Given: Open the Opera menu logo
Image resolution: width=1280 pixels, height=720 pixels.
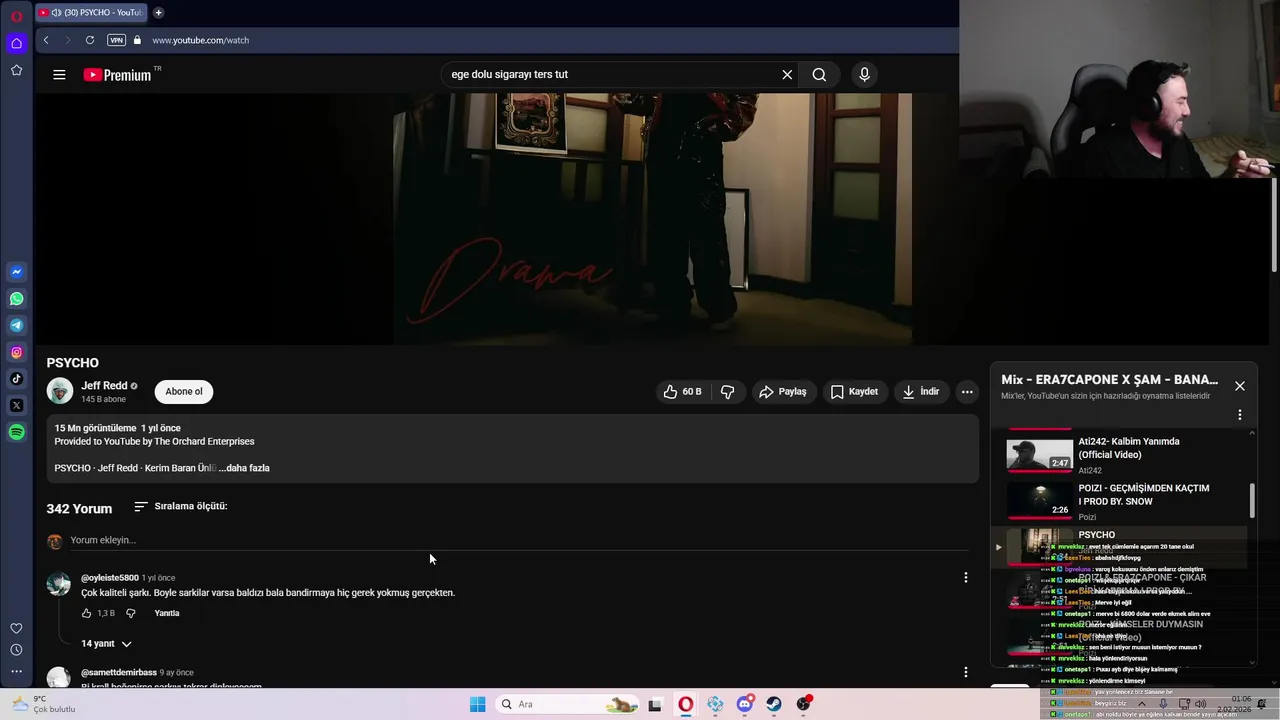Looking at the screenshot, I should [x=16, y=16].
